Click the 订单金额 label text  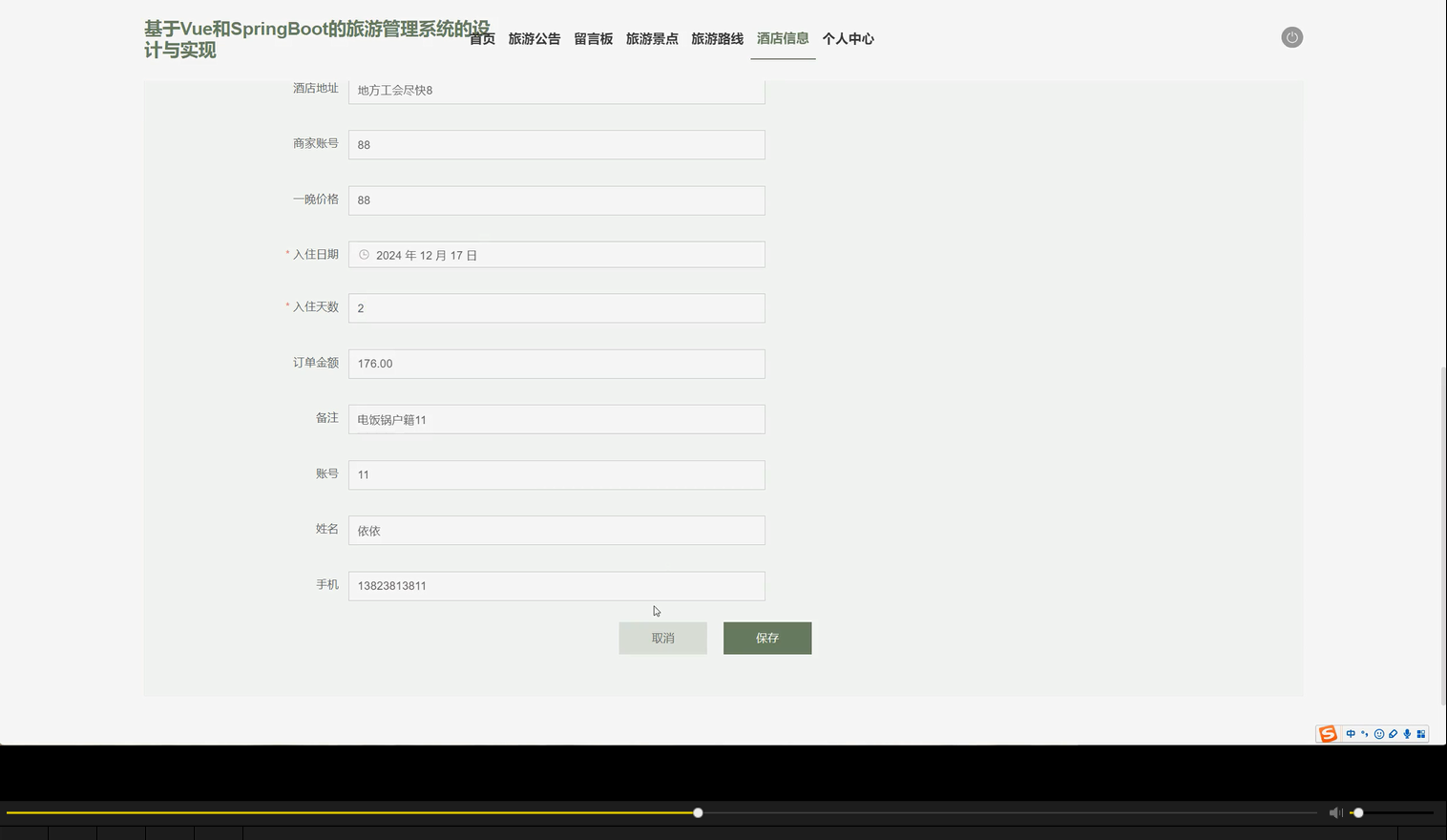316,362
